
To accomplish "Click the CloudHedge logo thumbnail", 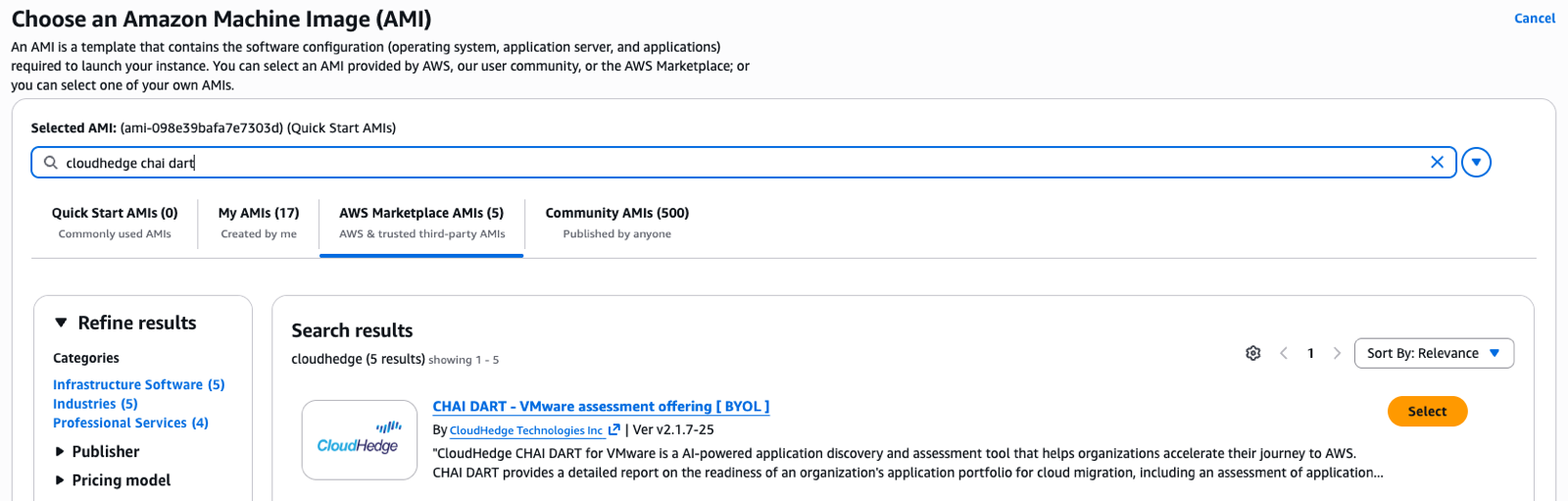I will (360, 439).
